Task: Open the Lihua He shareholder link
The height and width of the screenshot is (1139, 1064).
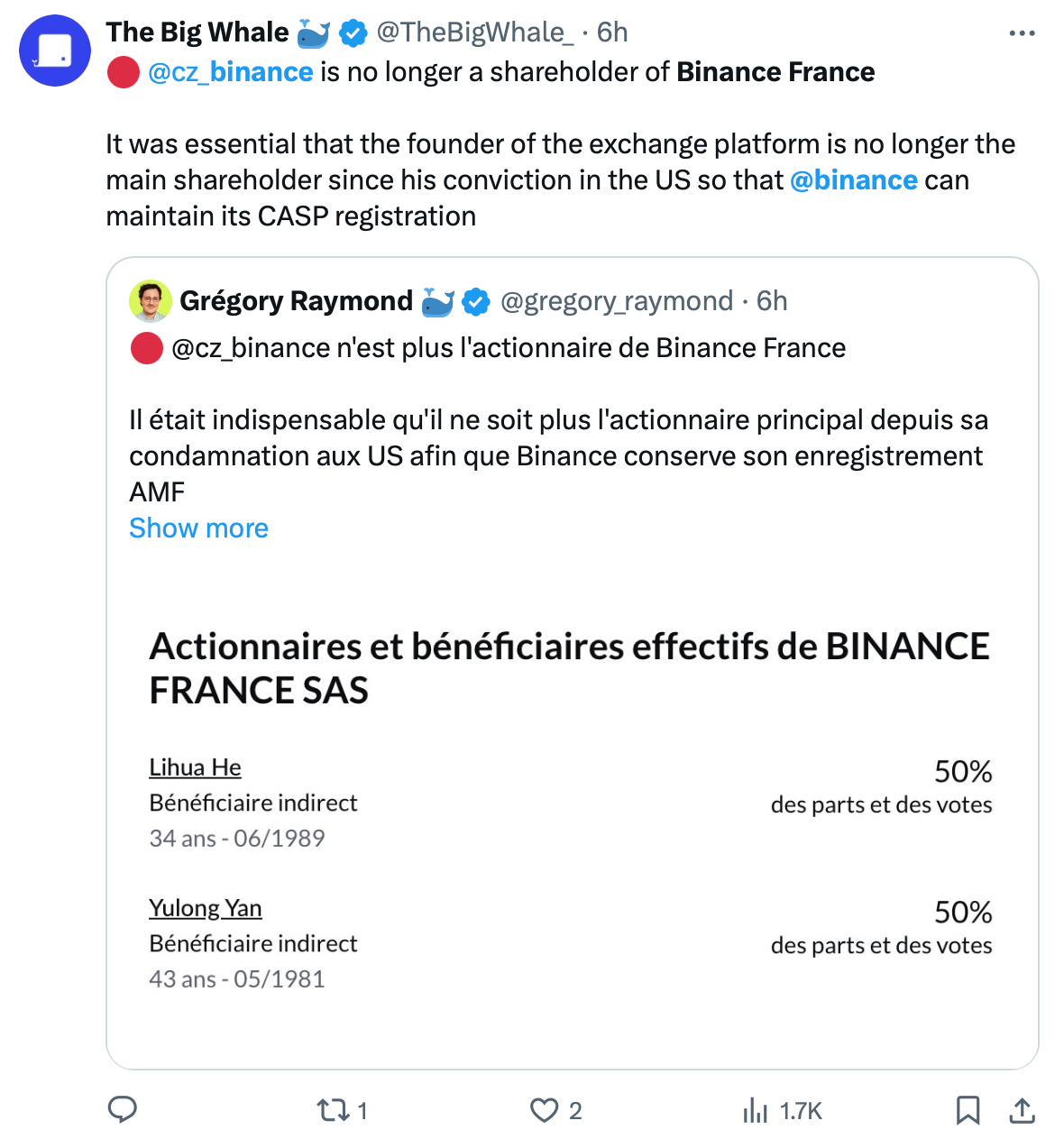Action: click(x=195, y=767)
